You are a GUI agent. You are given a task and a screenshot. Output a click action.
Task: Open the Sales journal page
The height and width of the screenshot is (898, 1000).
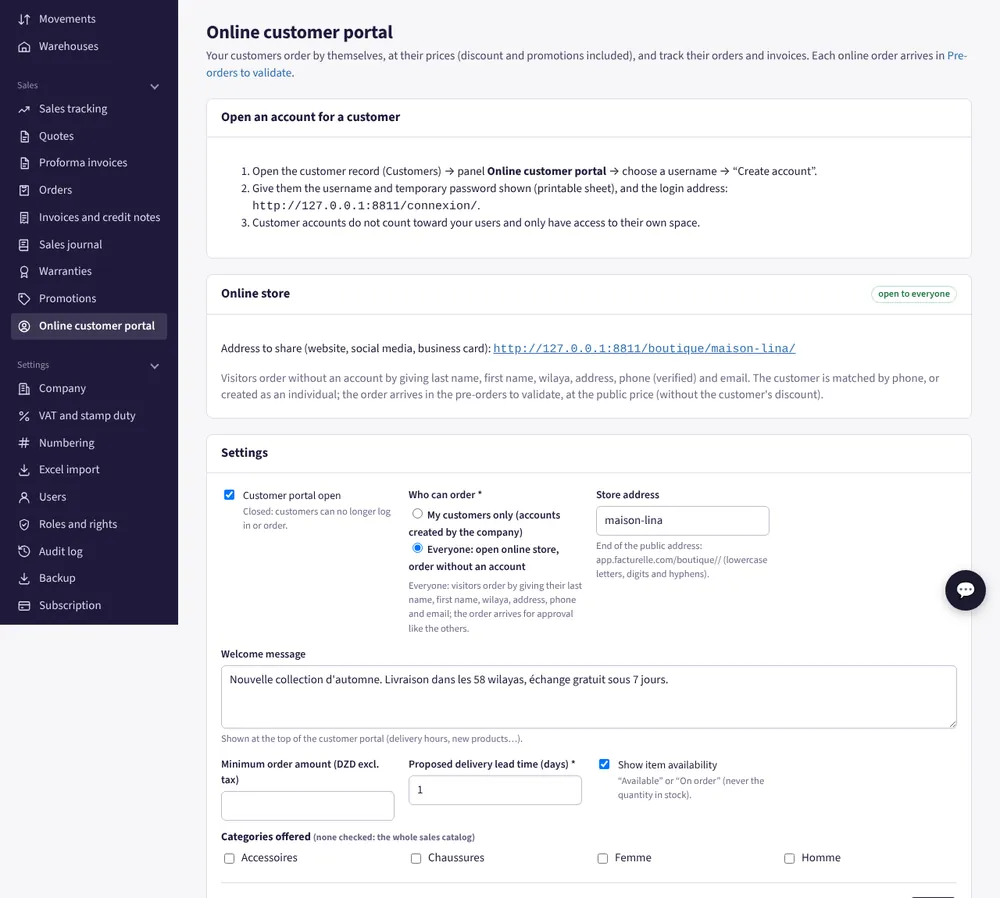[x=89, y=245]
